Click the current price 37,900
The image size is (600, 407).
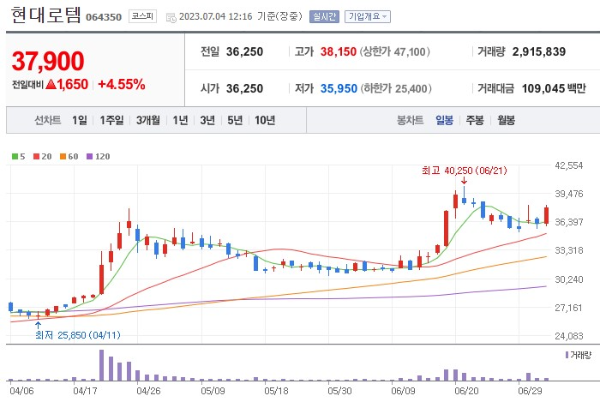[48, 61]
